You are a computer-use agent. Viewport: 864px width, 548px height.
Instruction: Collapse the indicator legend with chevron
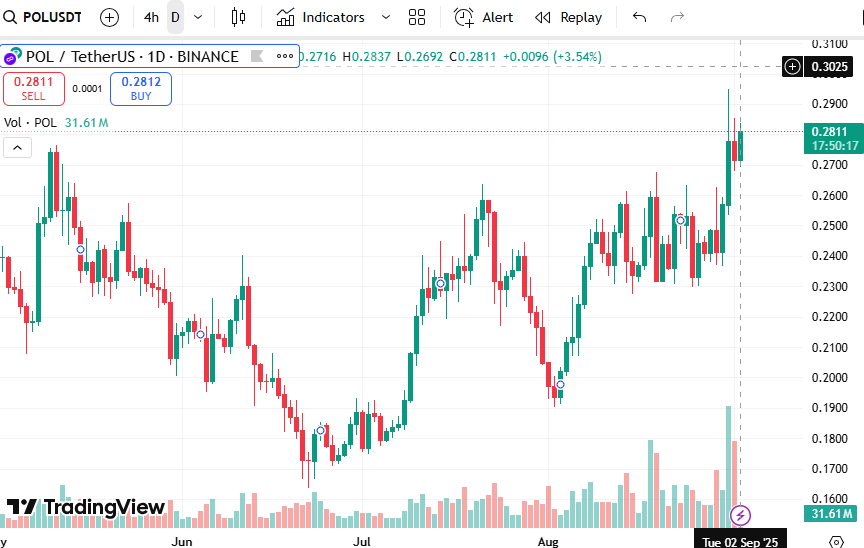(x=18, y=148)
